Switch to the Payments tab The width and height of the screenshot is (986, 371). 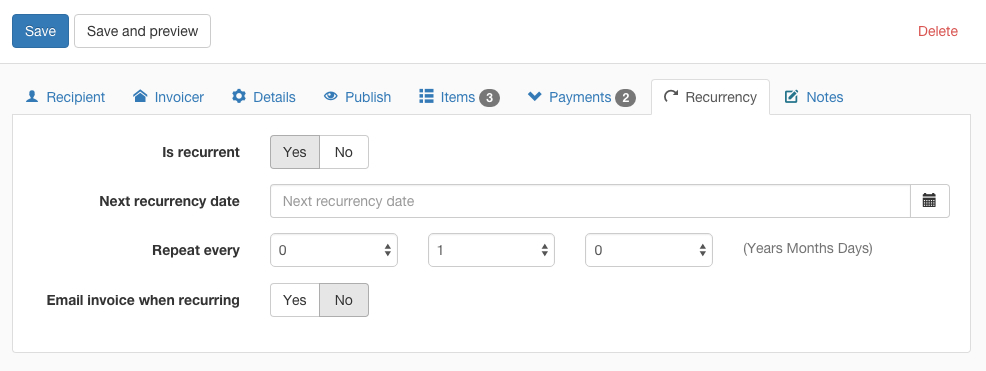pyautogui.click(x=582, y=97)
